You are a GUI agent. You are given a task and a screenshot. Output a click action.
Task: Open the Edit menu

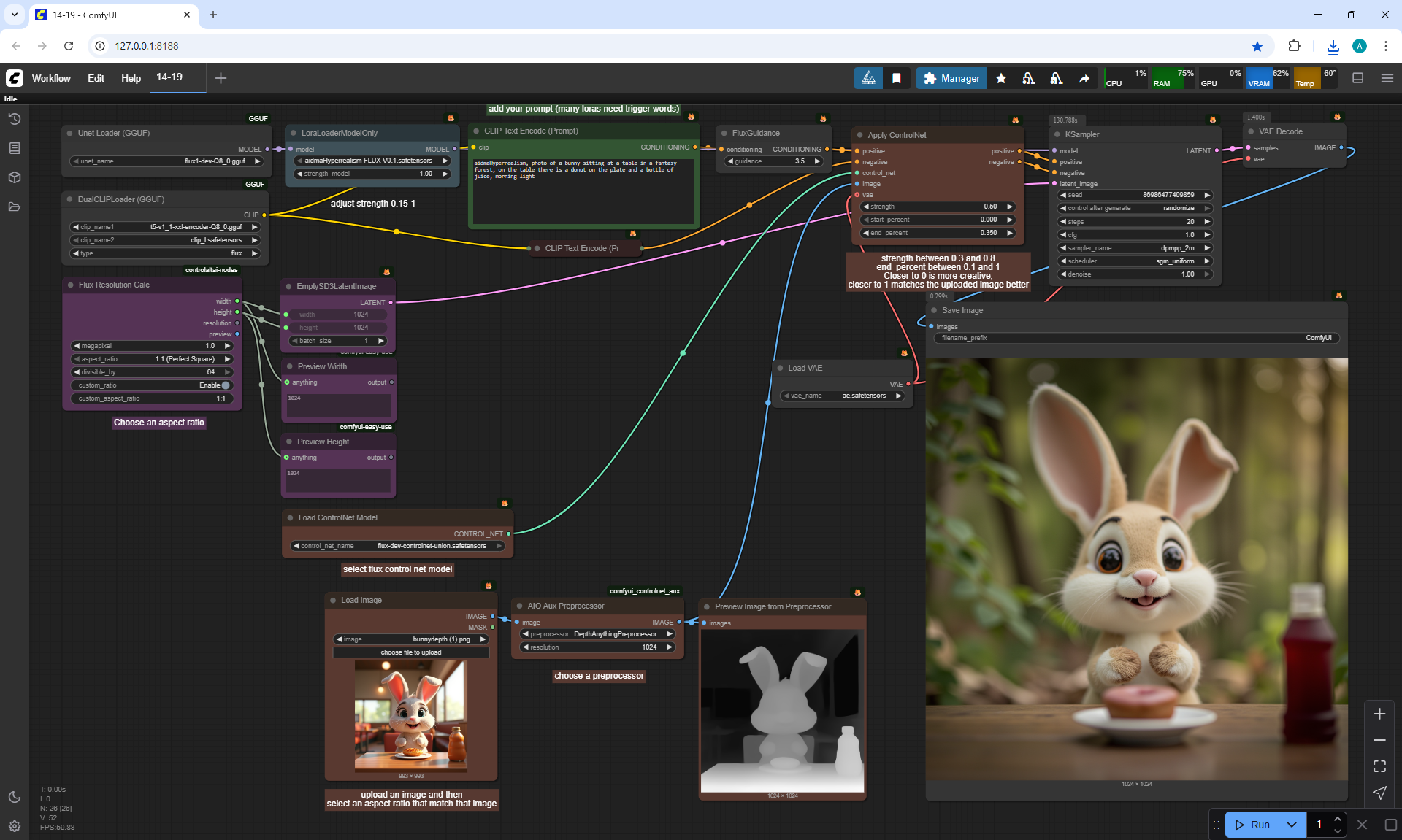[96, 78]
